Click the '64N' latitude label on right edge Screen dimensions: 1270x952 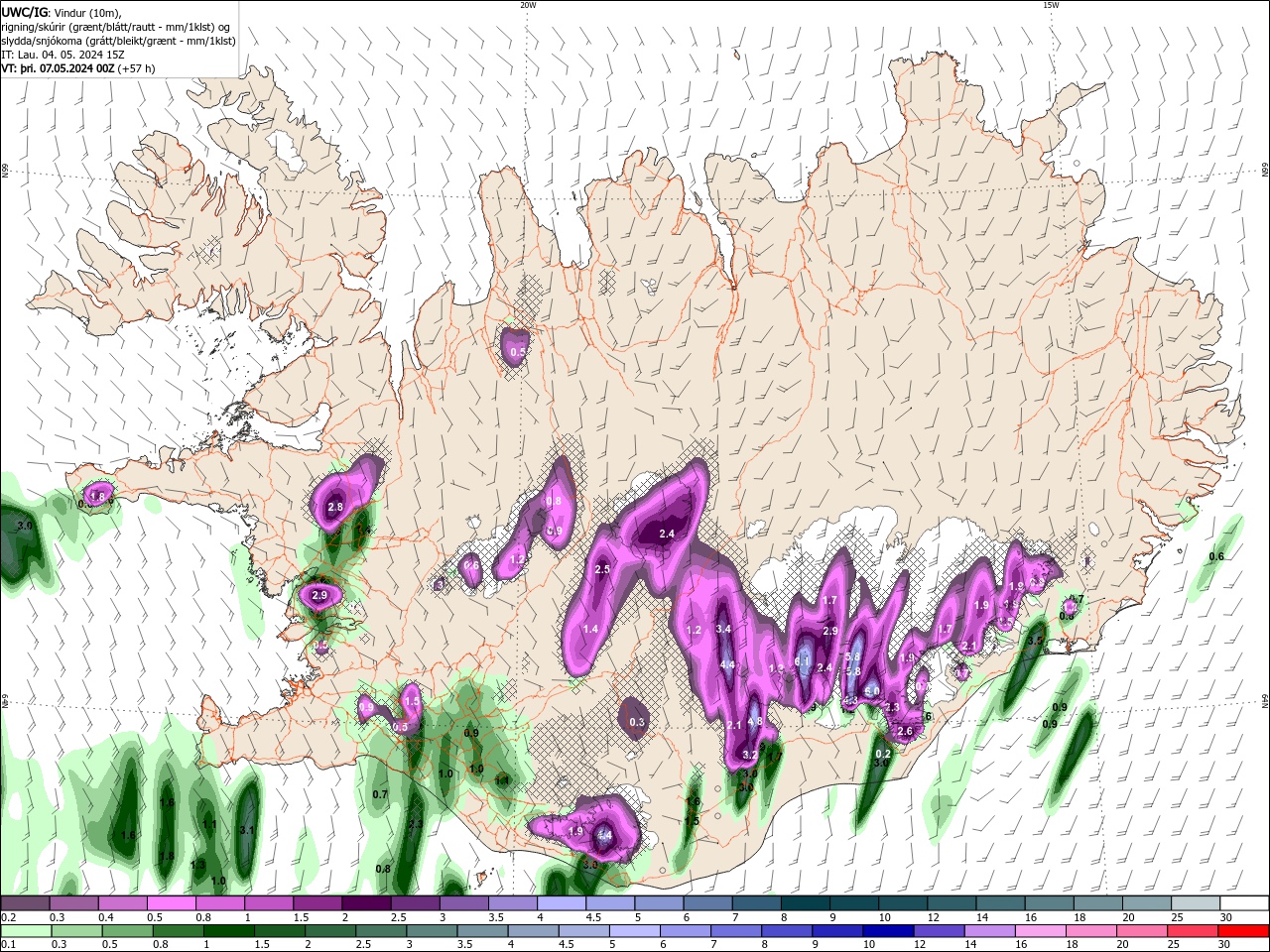point(1265,701)
